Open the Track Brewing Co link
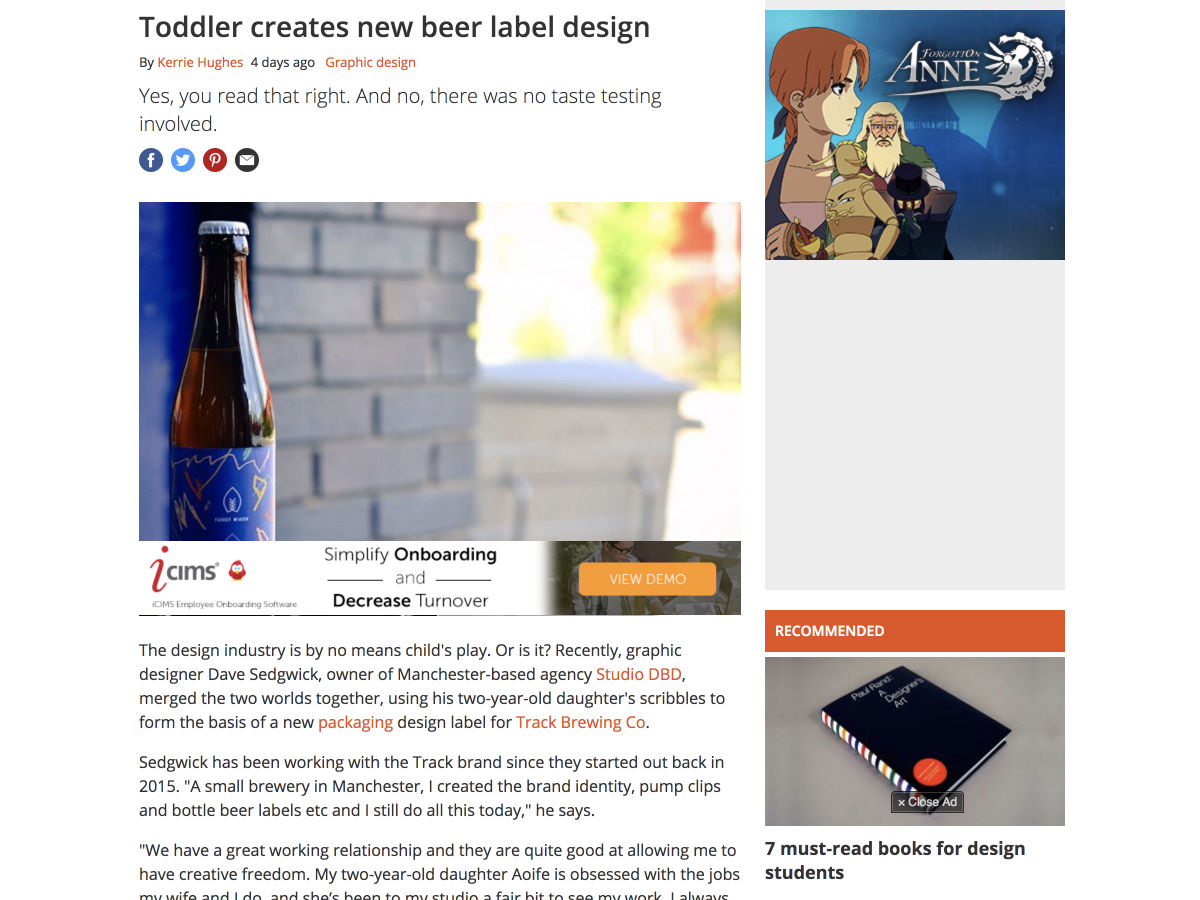This screenshot has height=900, width=1200. (581, 722)
